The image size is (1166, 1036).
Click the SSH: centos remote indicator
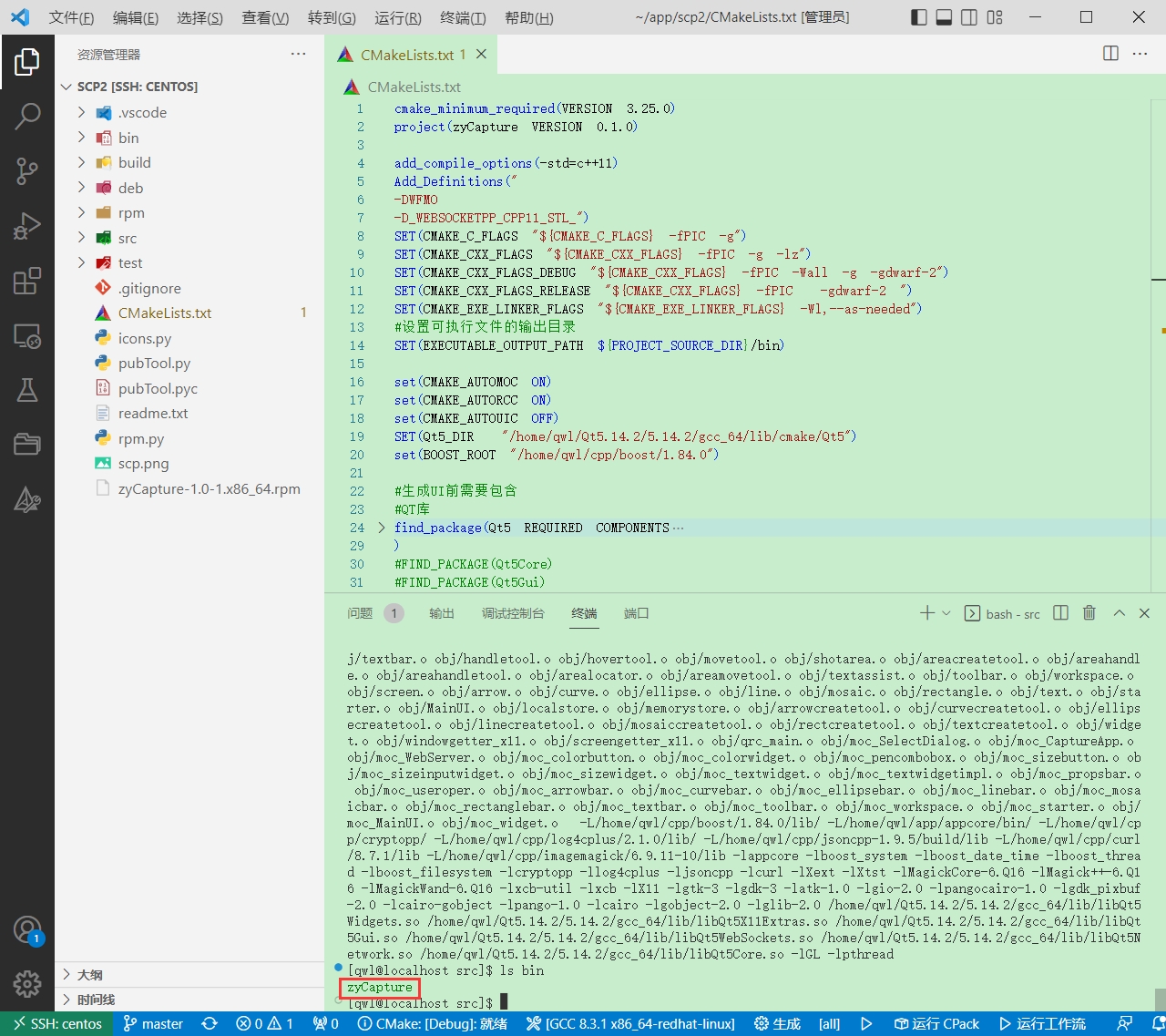[56, 1023]
